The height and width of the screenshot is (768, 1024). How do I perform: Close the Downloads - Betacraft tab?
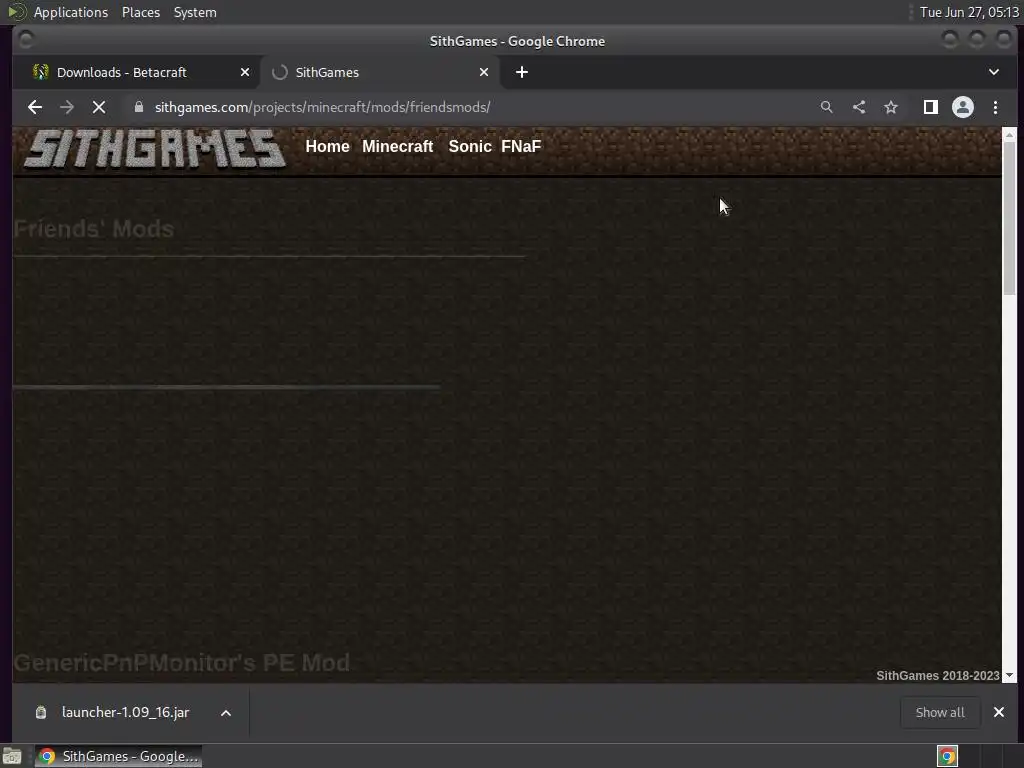point(245,72)
